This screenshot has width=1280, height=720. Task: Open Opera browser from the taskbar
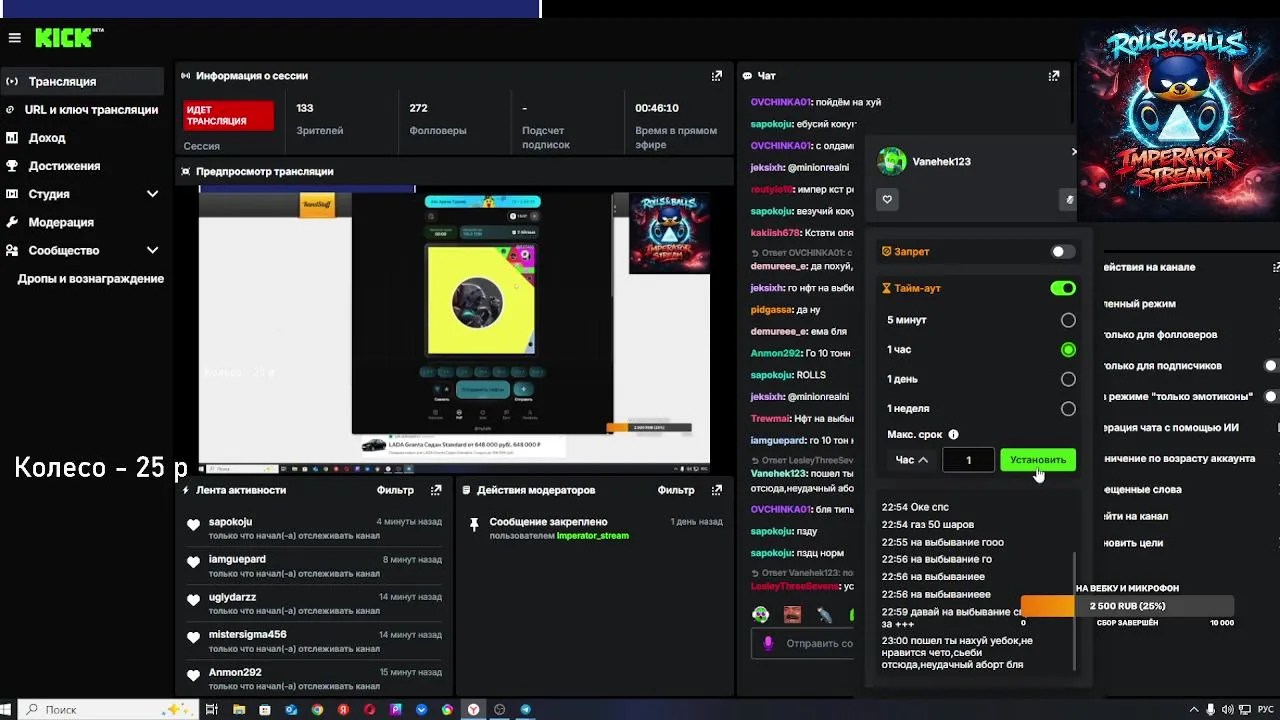tap(369, 710)
